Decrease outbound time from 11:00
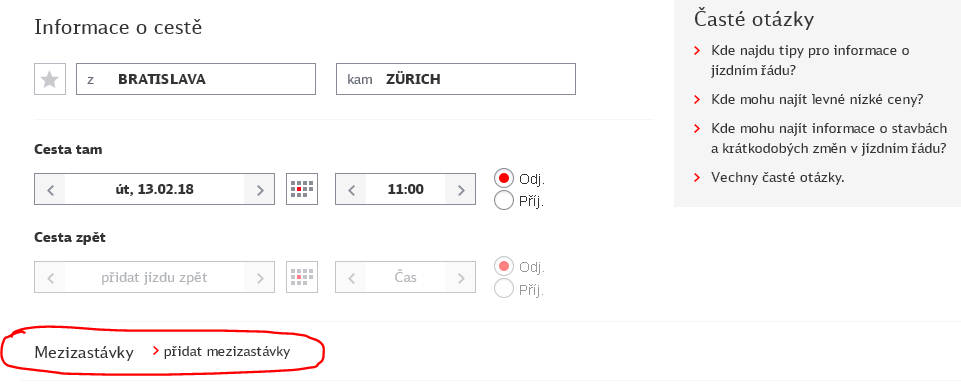Screen dimensions: 961x389 click(x=351, y=189)
